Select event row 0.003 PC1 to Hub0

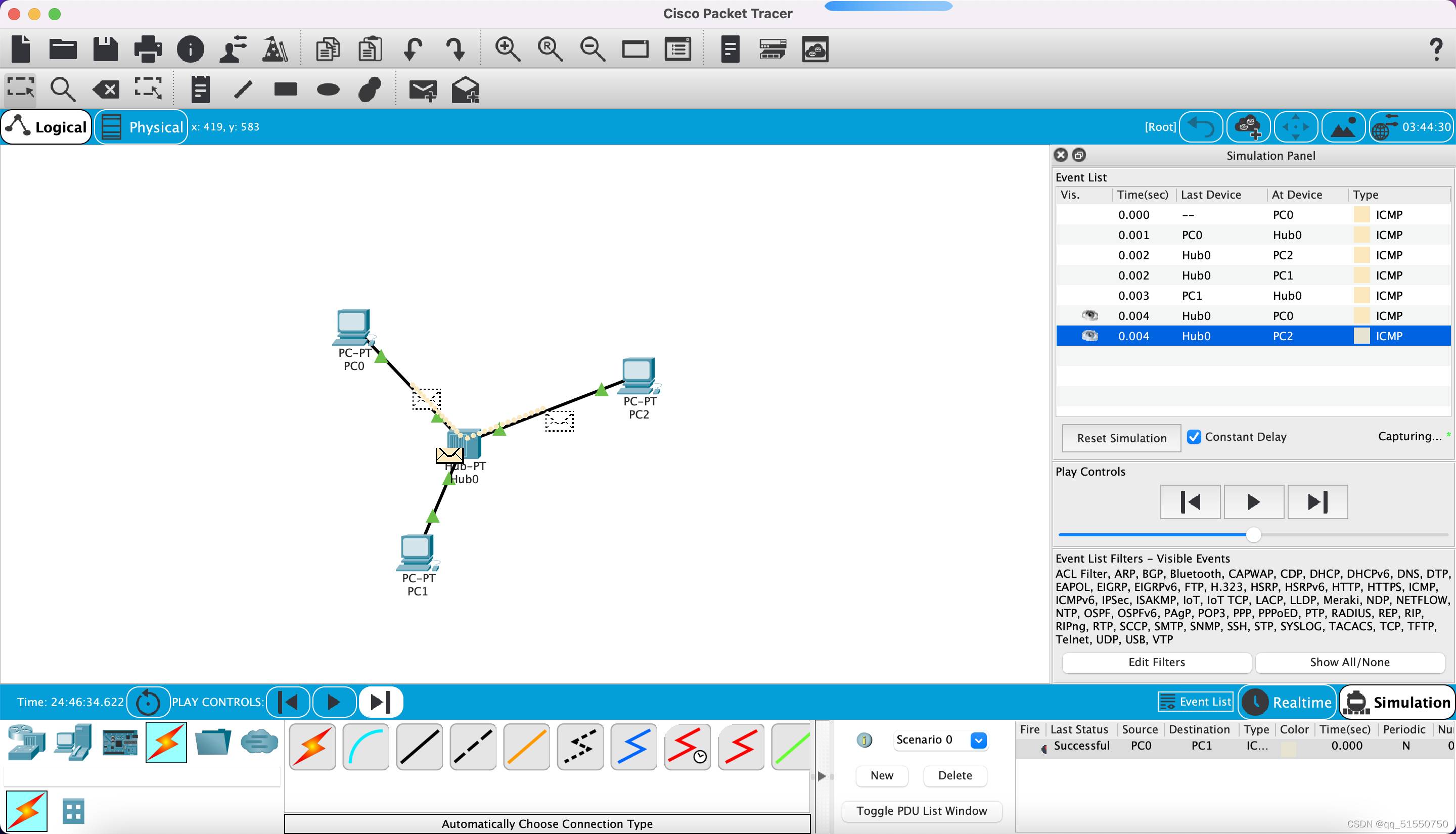(1253, 296)
